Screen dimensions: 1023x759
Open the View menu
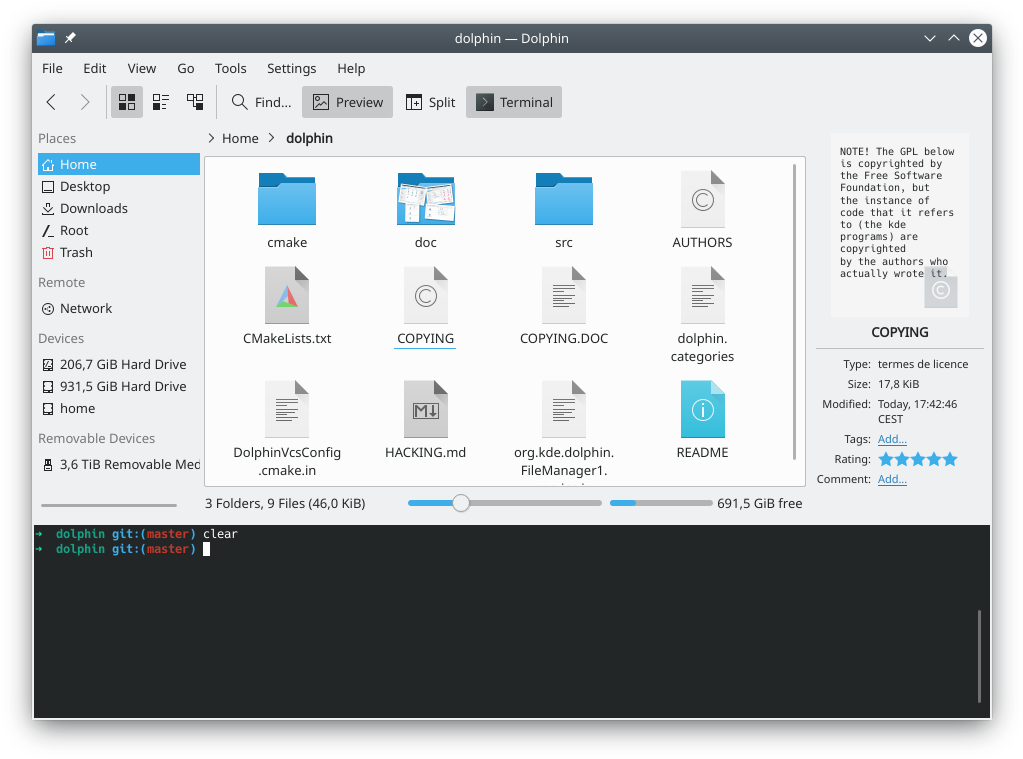click(142, 69)
